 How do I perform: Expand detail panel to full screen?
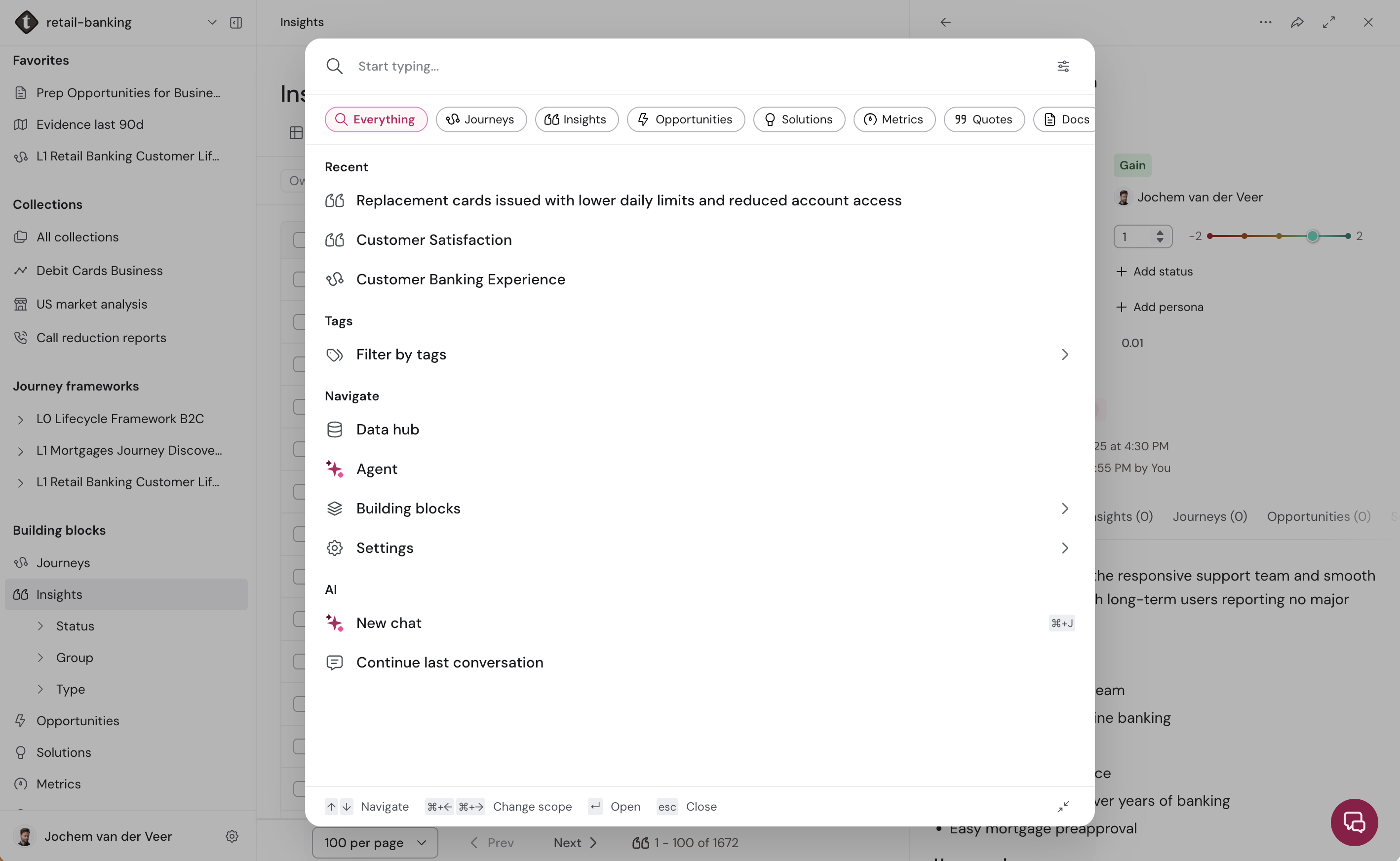1329,22
